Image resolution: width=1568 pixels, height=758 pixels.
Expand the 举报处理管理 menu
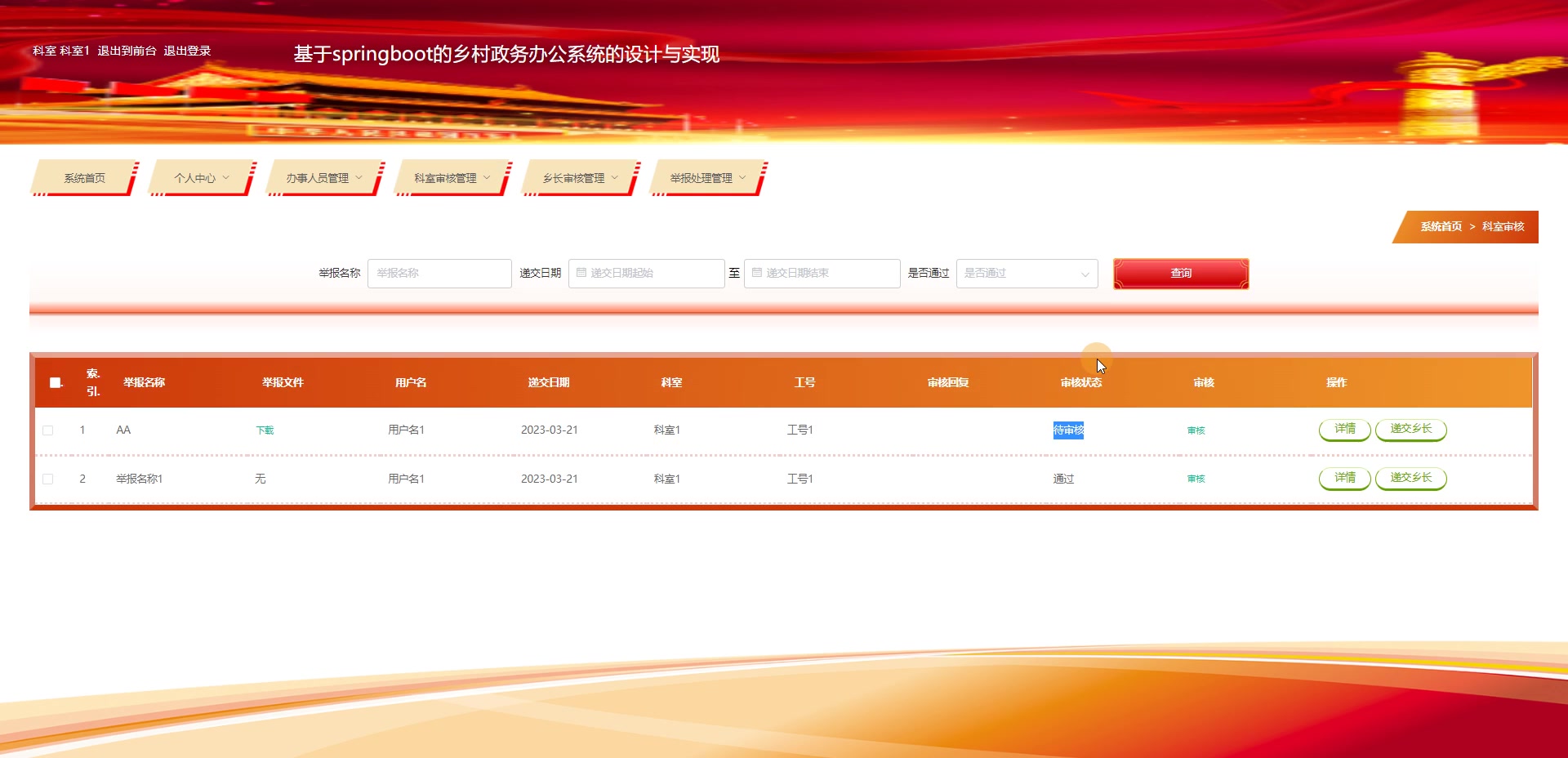point(708,178)
